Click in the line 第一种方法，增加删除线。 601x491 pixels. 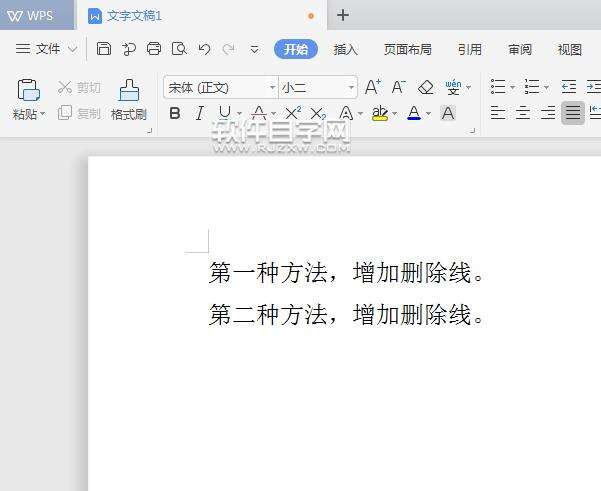[346, 273]
